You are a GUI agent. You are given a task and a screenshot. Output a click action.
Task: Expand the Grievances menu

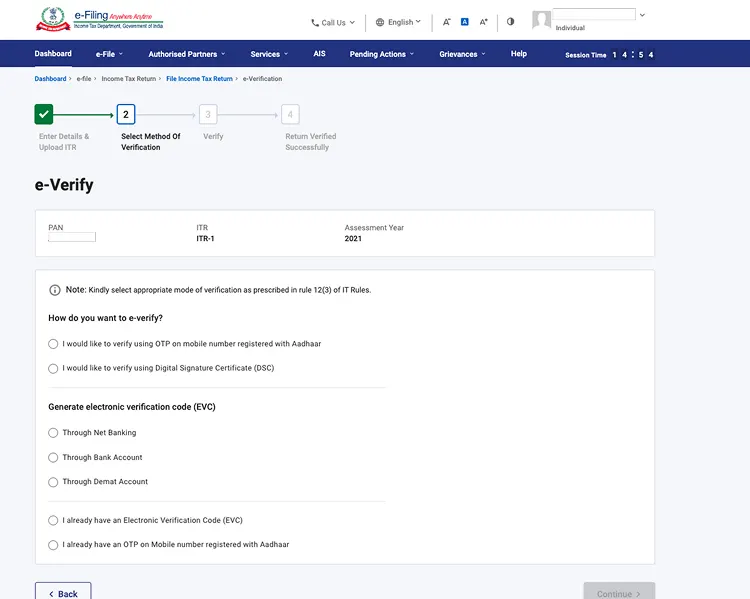pos(462,54)
